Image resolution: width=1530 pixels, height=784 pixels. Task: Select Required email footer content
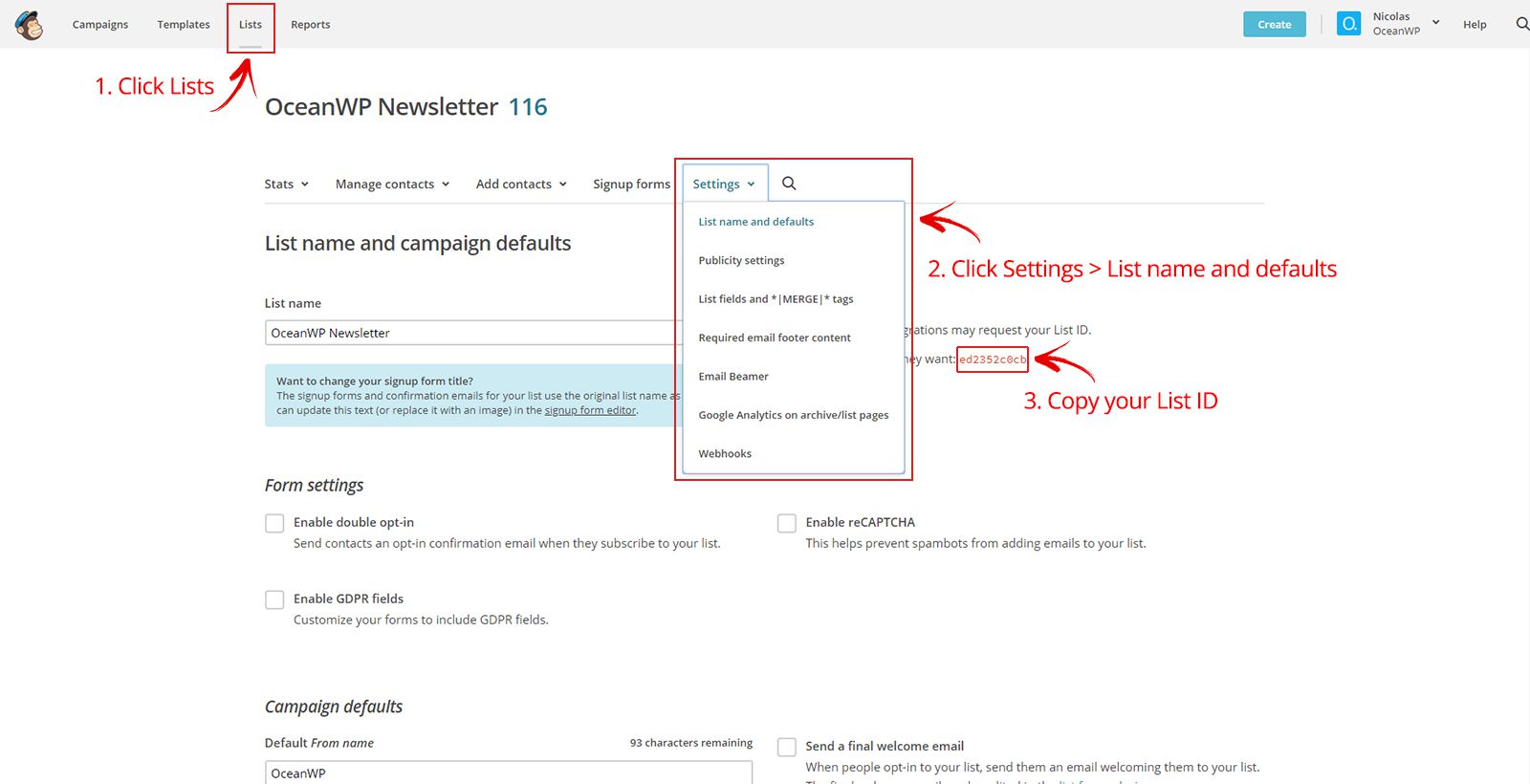point(775,338)
